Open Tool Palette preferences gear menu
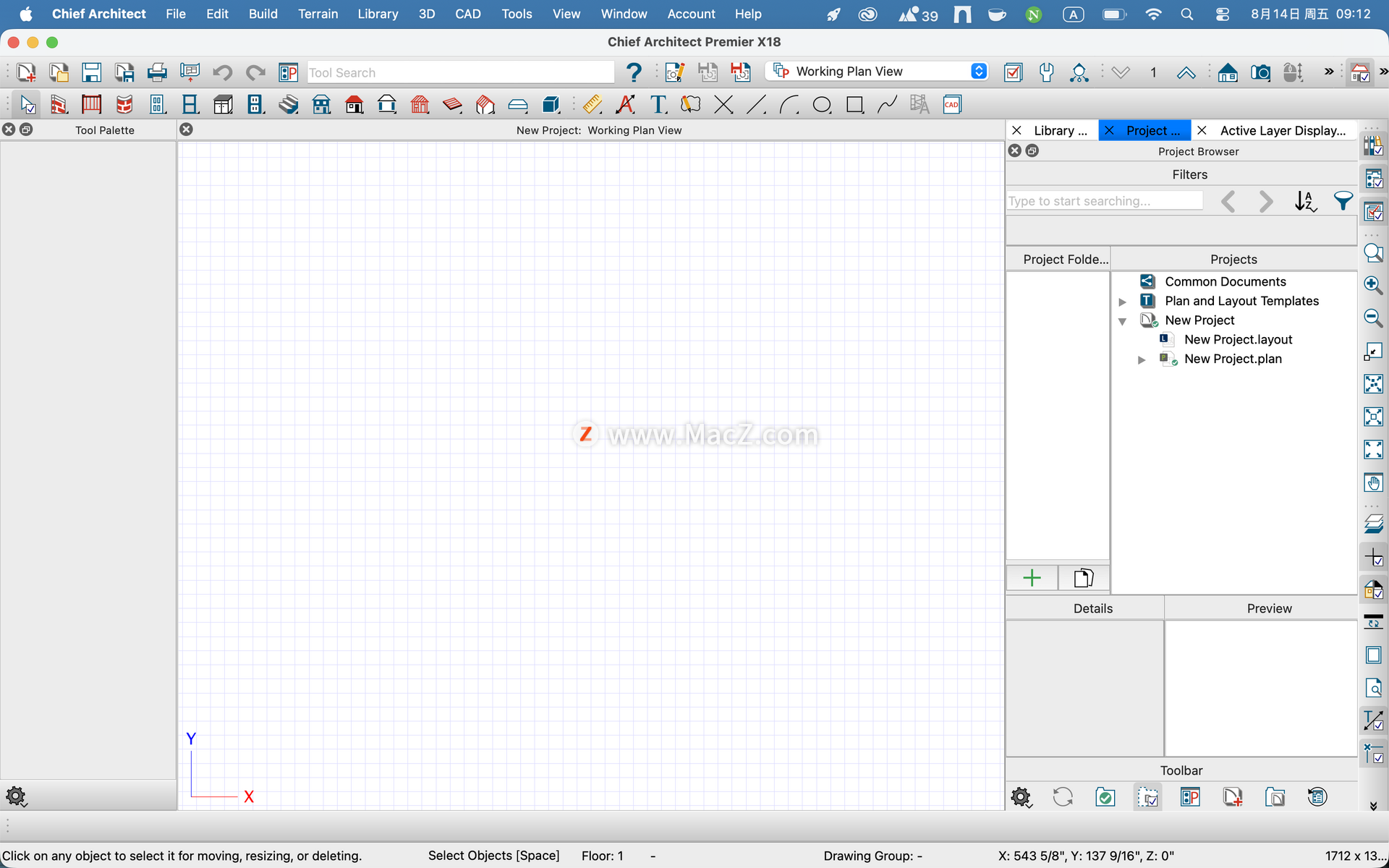Screen dimensions: 1389x868 (16, 797)
